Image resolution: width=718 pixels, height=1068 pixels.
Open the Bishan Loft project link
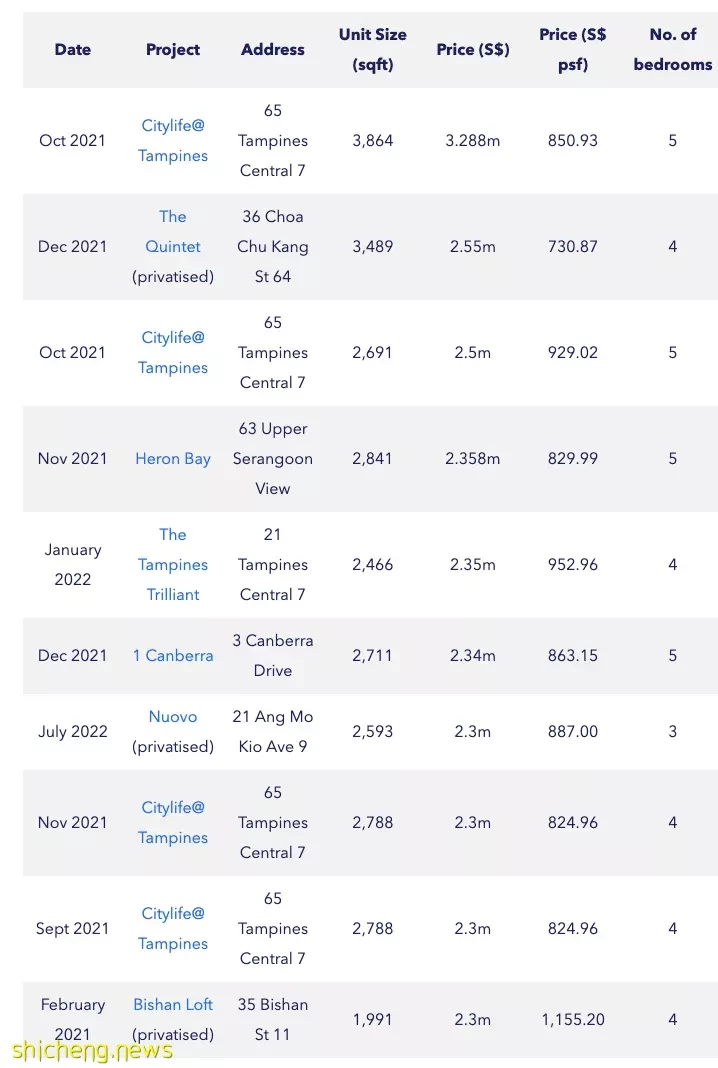pyautogui.click(x=172, y=1005)
